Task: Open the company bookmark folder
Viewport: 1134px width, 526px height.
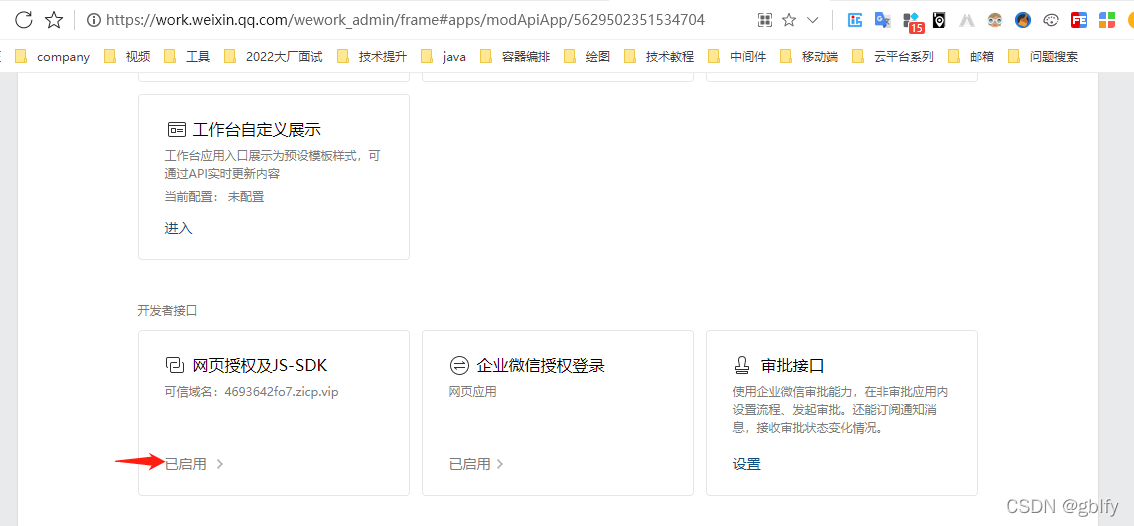Action: pos(53,56)
